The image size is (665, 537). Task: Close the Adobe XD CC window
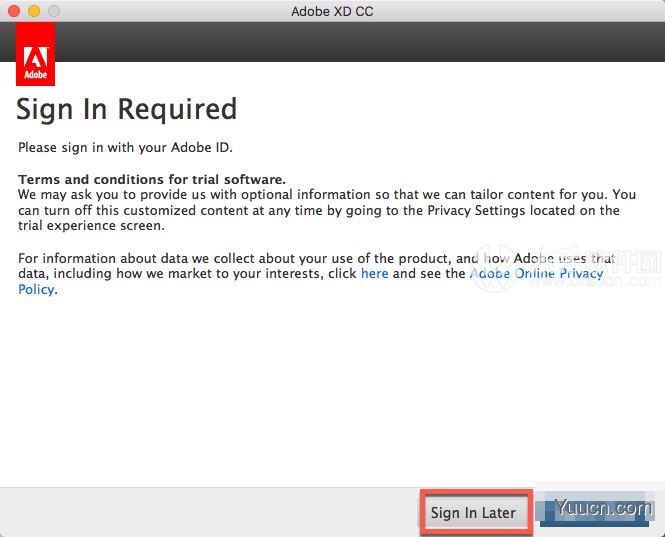pos(14,11)
